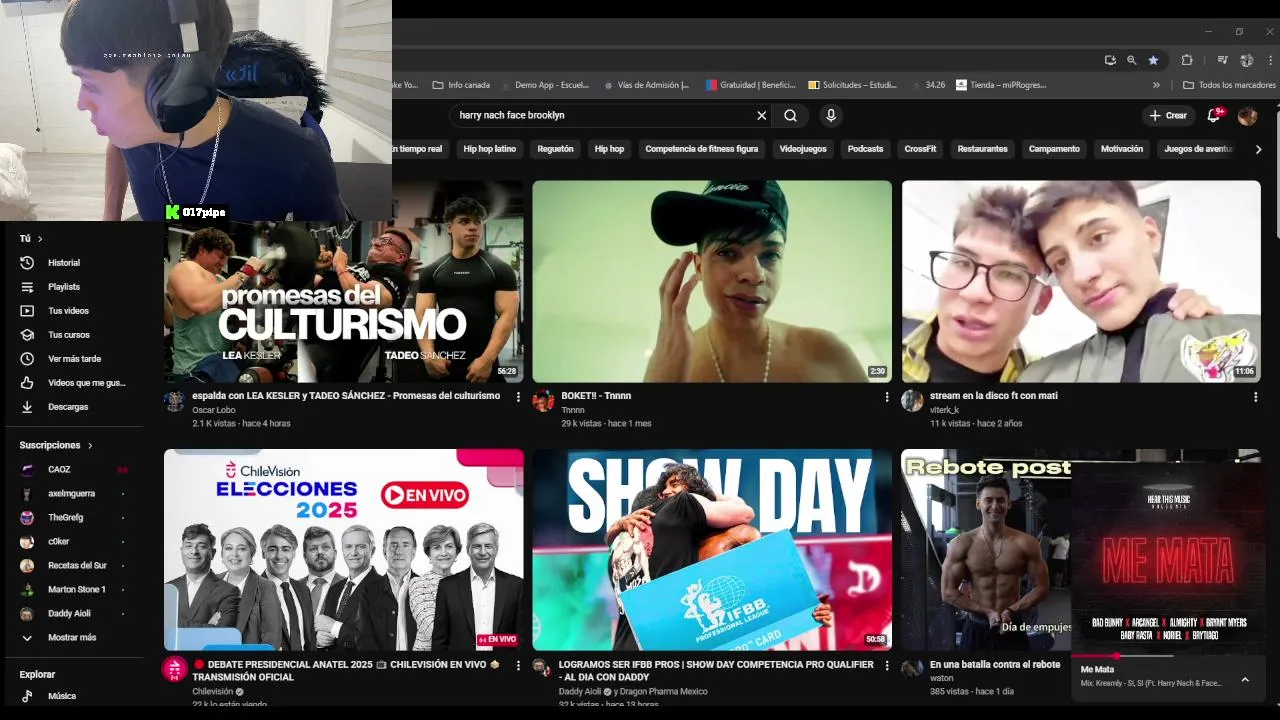Click Chilevisión channel avatar

tap(175, 669)
